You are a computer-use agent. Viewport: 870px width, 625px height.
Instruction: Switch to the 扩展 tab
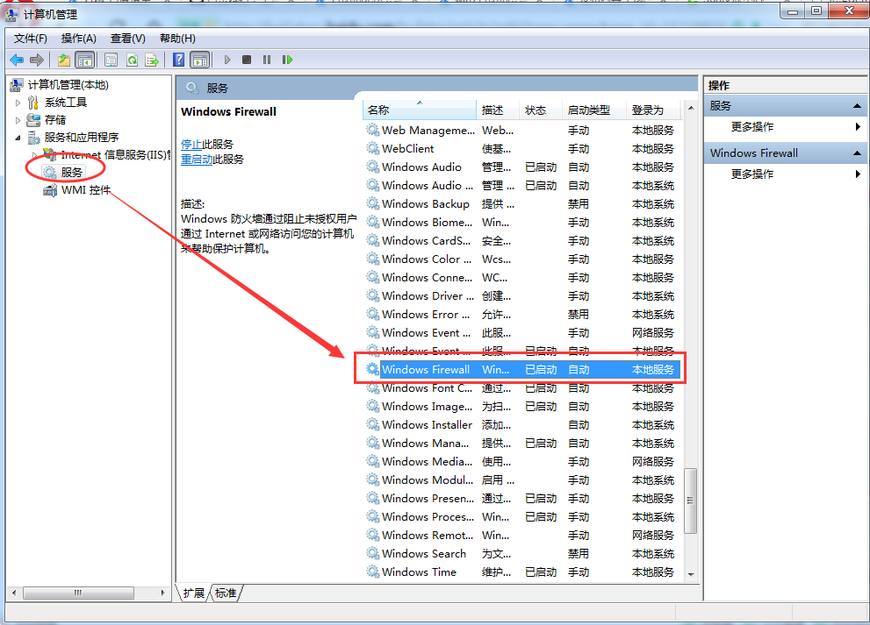(x=194, y=593)
